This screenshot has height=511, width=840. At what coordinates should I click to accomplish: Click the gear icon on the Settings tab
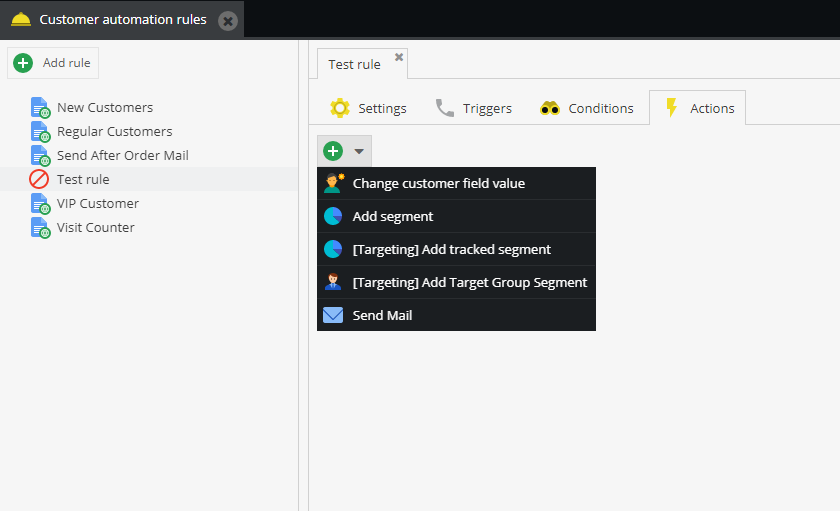click(340, 108)
